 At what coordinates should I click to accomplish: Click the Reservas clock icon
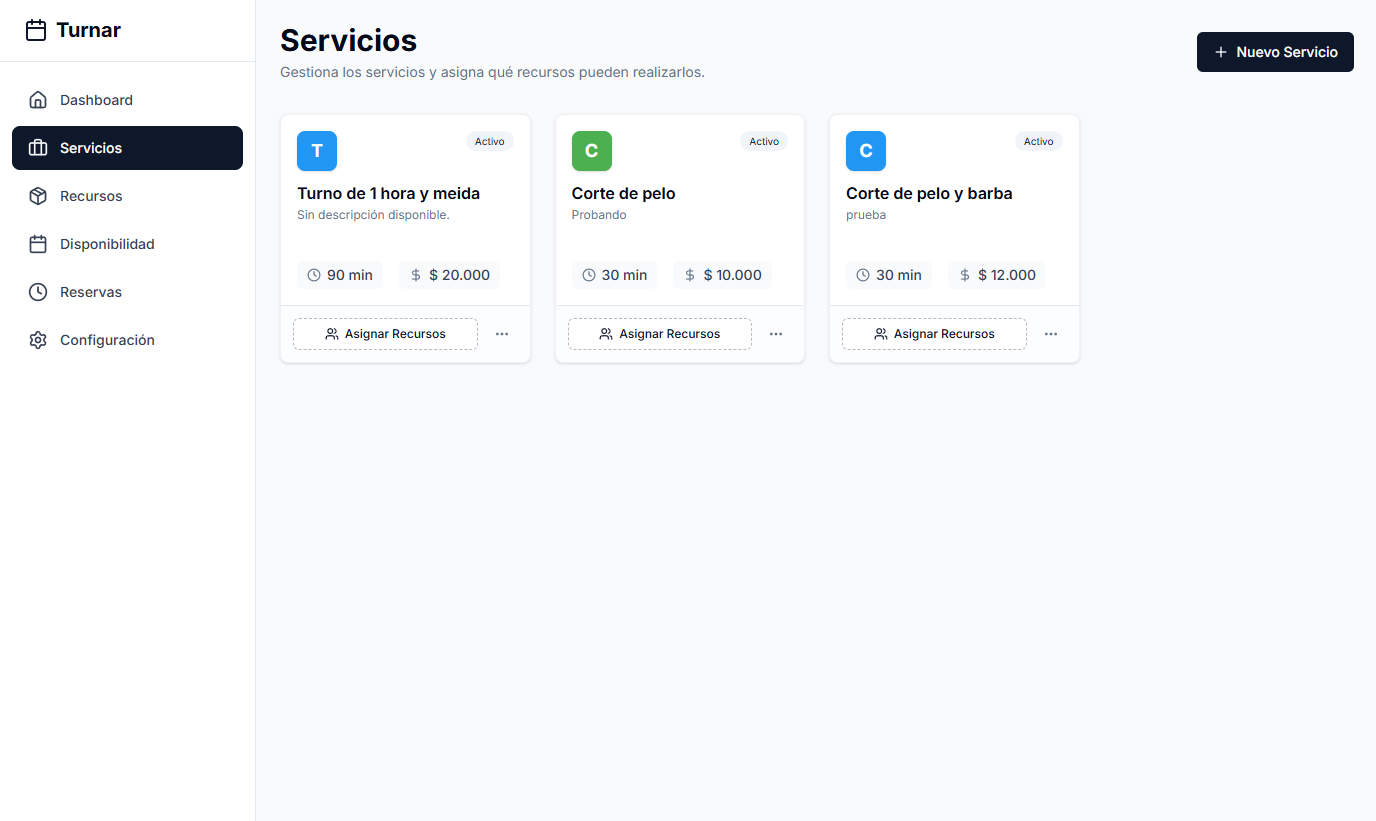coord(38,292)
